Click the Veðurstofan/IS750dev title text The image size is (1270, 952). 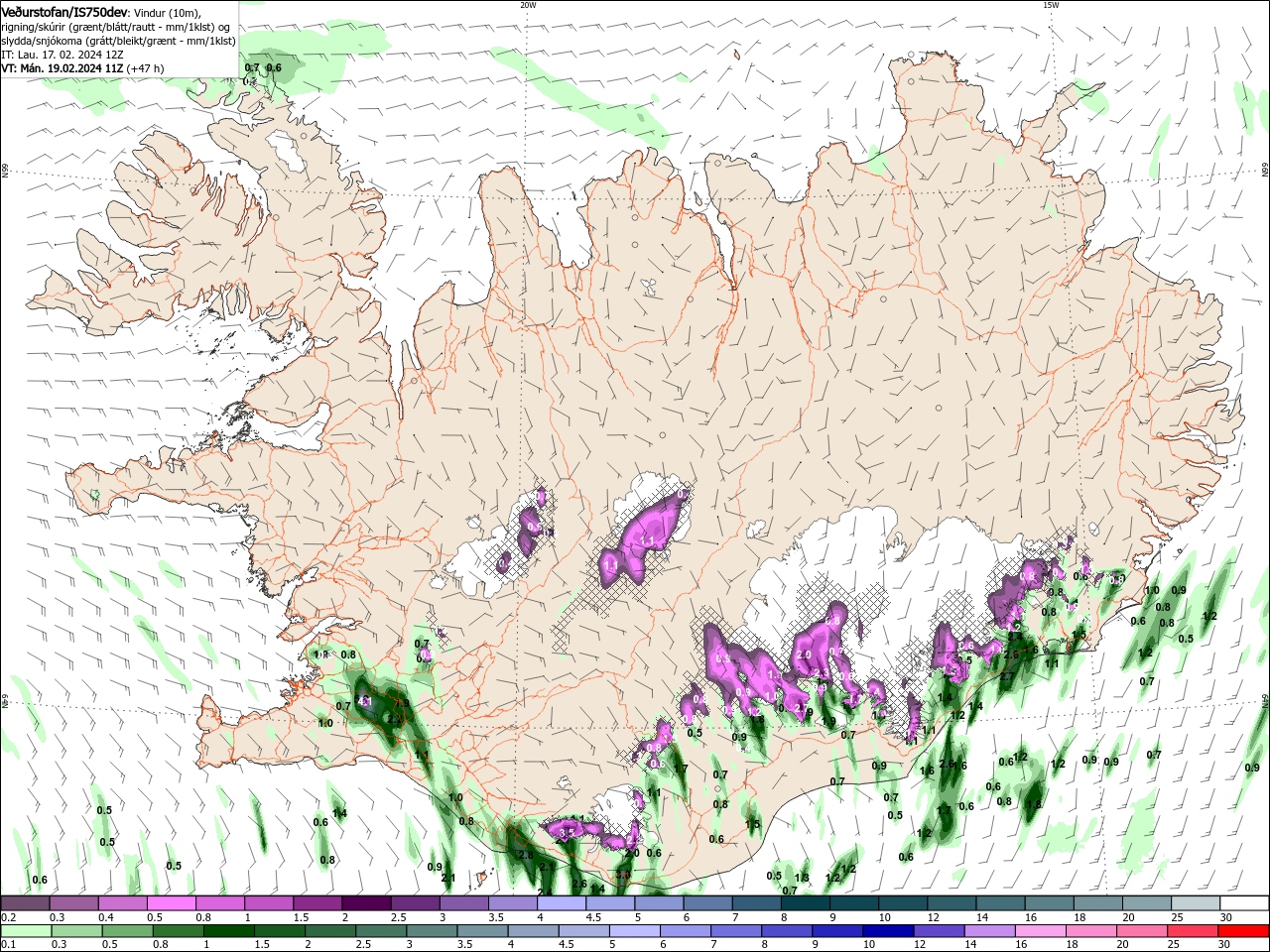click(x=64, y=11)
